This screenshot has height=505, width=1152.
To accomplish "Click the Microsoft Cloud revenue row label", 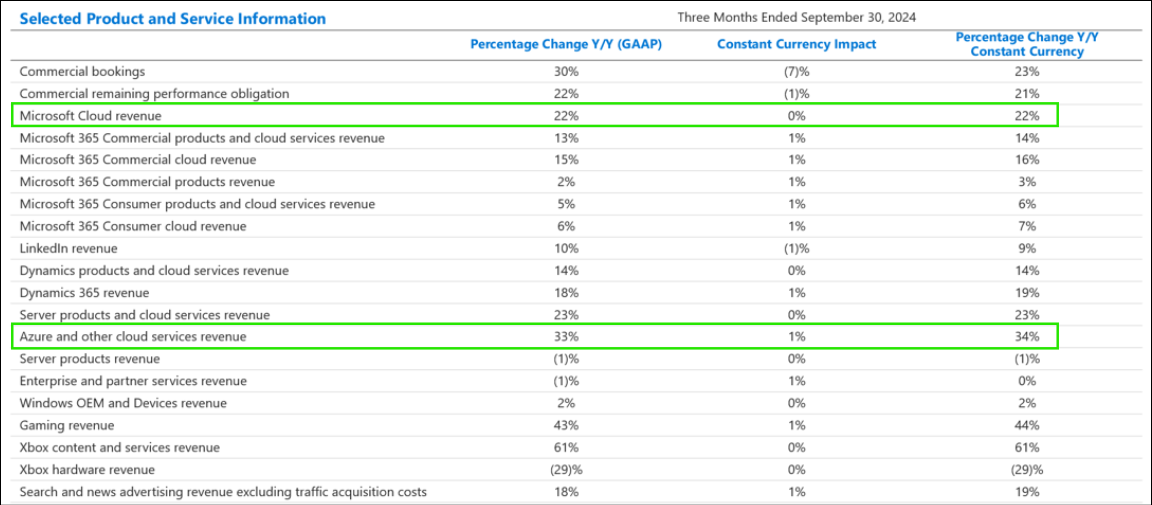I will point(90,116).
